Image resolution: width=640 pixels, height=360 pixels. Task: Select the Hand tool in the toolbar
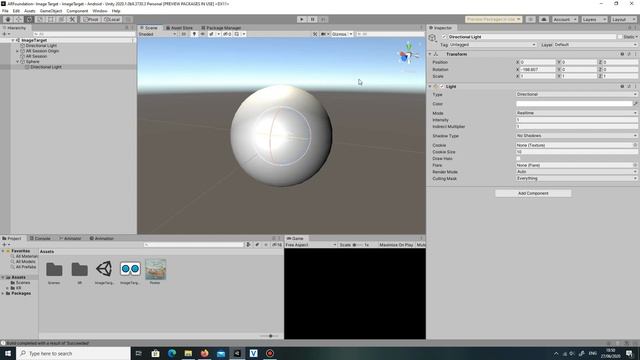8,19
